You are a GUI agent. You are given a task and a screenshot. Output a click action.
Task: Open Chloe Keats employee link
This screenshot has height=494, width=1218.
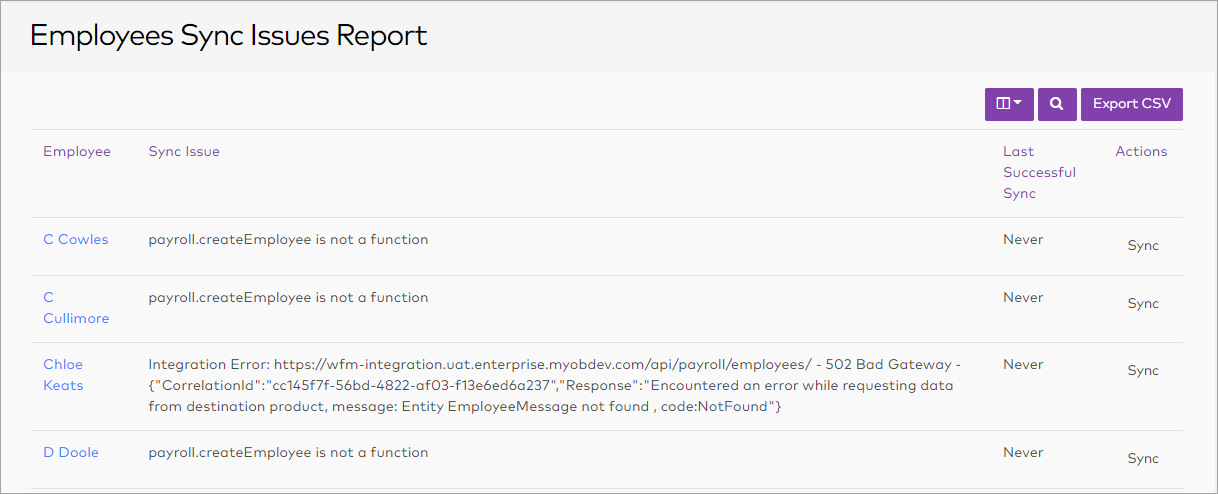tap(63, 375)
